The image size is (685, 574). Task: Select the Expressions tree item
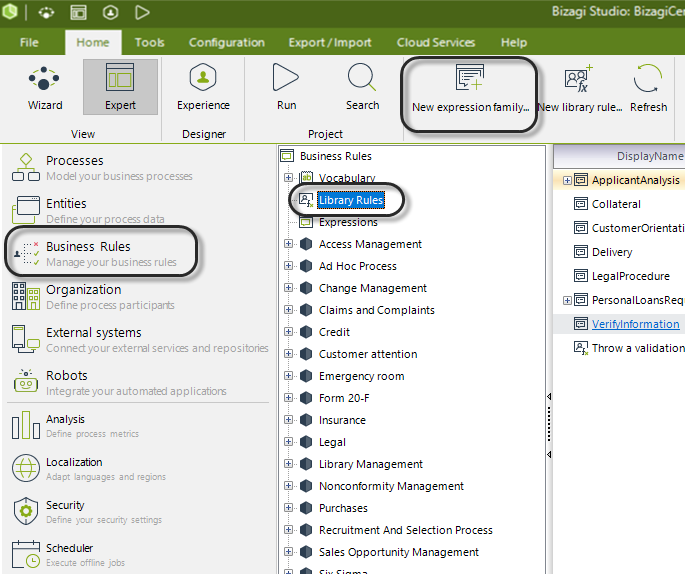click(x=348, y=222)
